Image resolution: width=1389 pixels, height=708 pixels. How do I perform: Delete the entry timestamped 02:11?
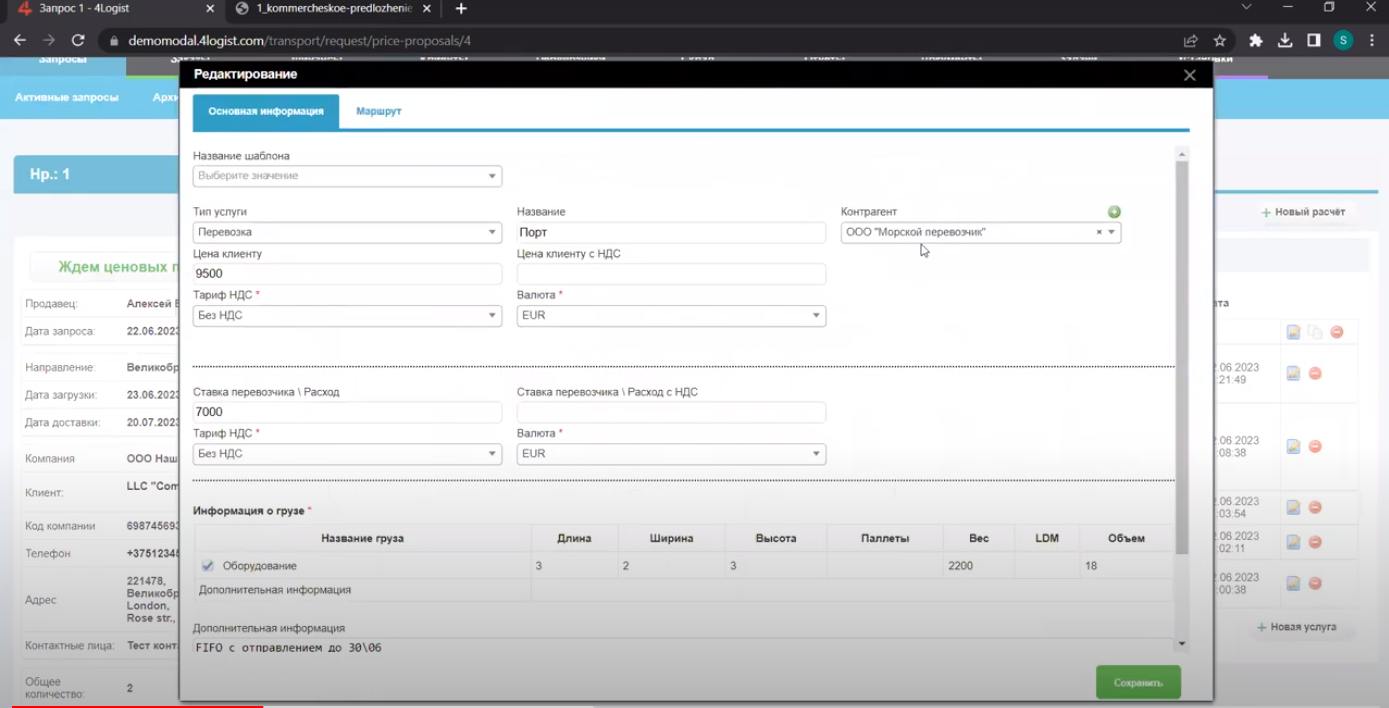pyautogui.click(x=1315, y=542)
